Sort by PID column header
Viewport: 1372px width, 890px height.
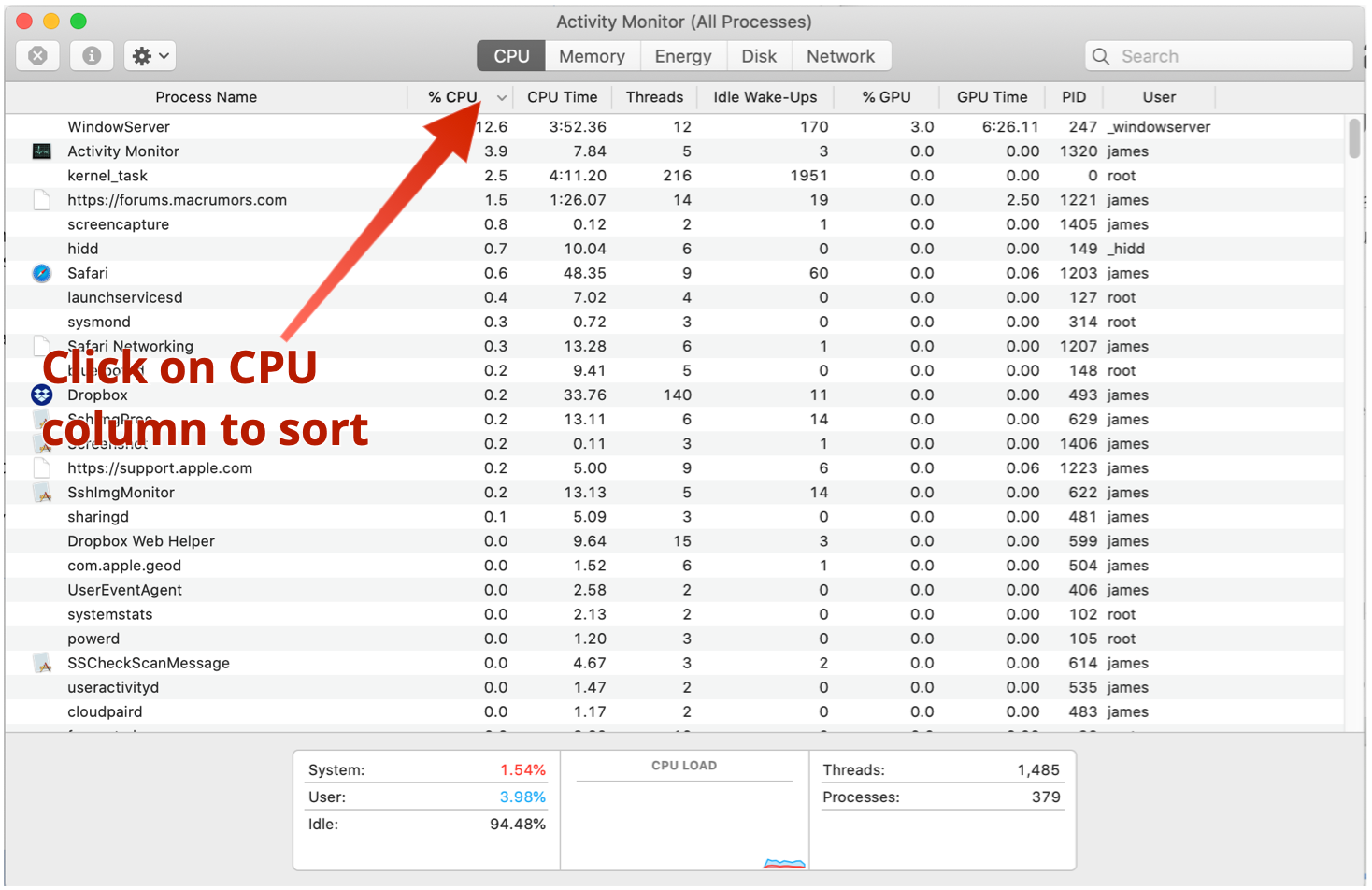point(1074,97)
